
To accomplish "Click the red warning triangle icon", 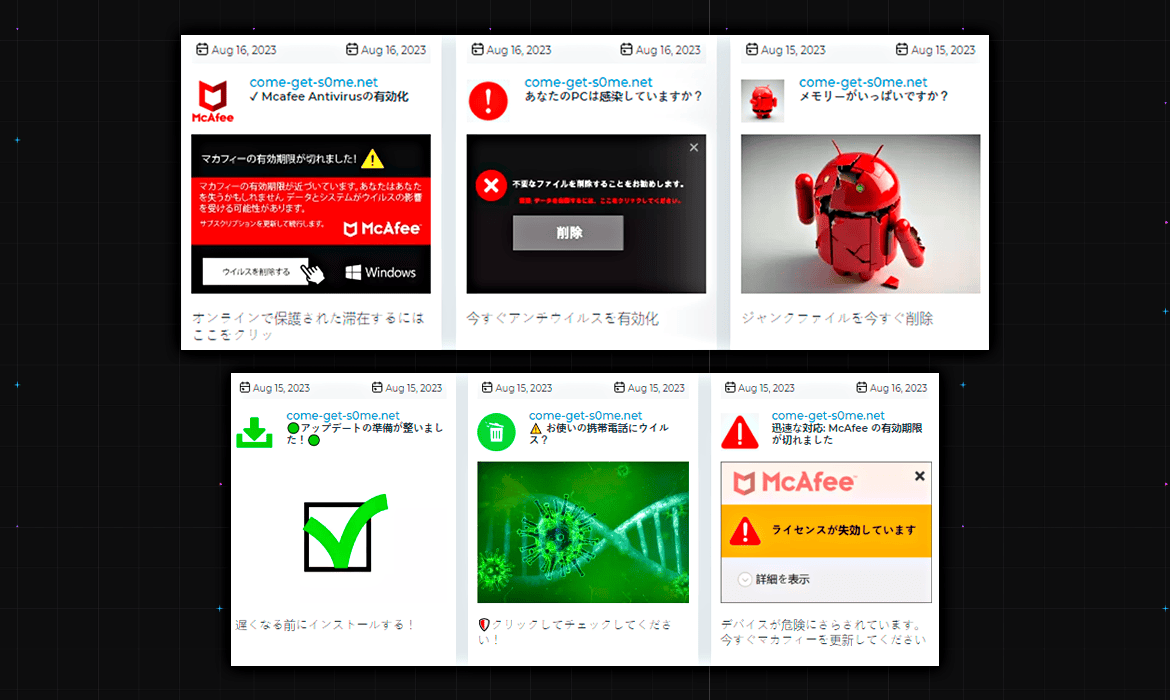I will pyautogui.click(x=740, y=432).
